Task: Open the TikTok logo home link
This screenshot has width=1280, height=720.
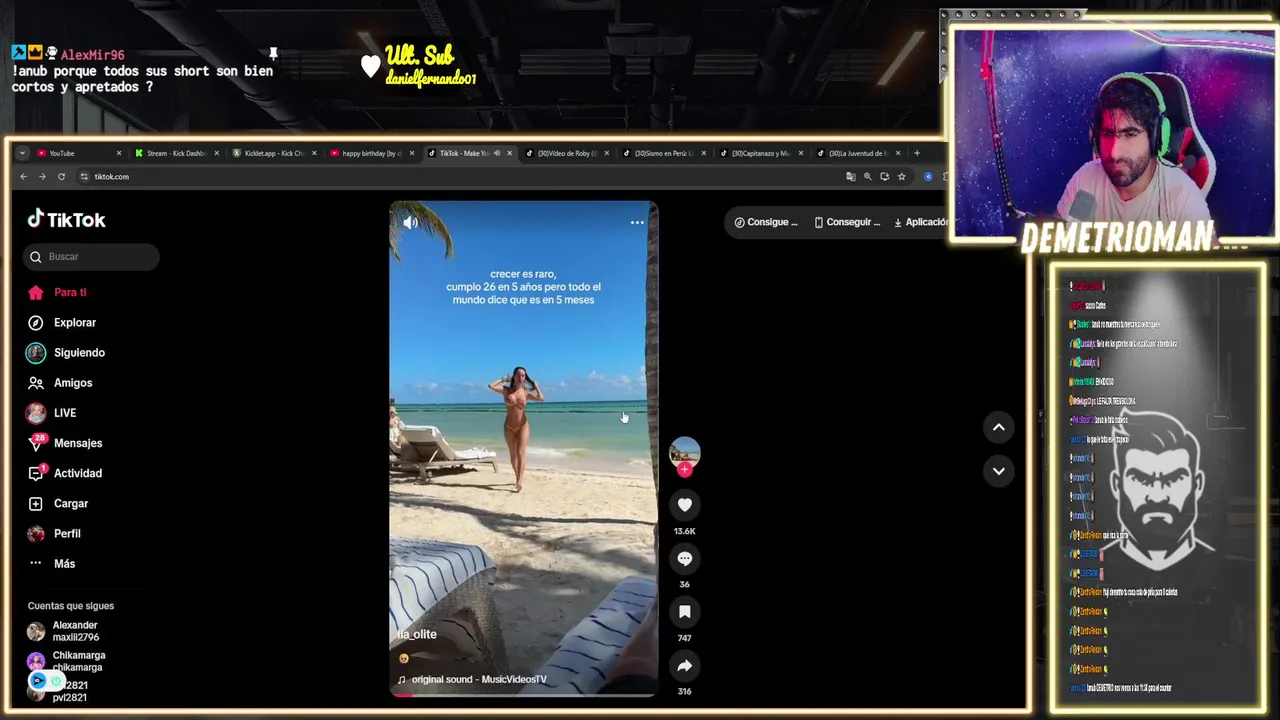Action: click(x=66, y=219)
